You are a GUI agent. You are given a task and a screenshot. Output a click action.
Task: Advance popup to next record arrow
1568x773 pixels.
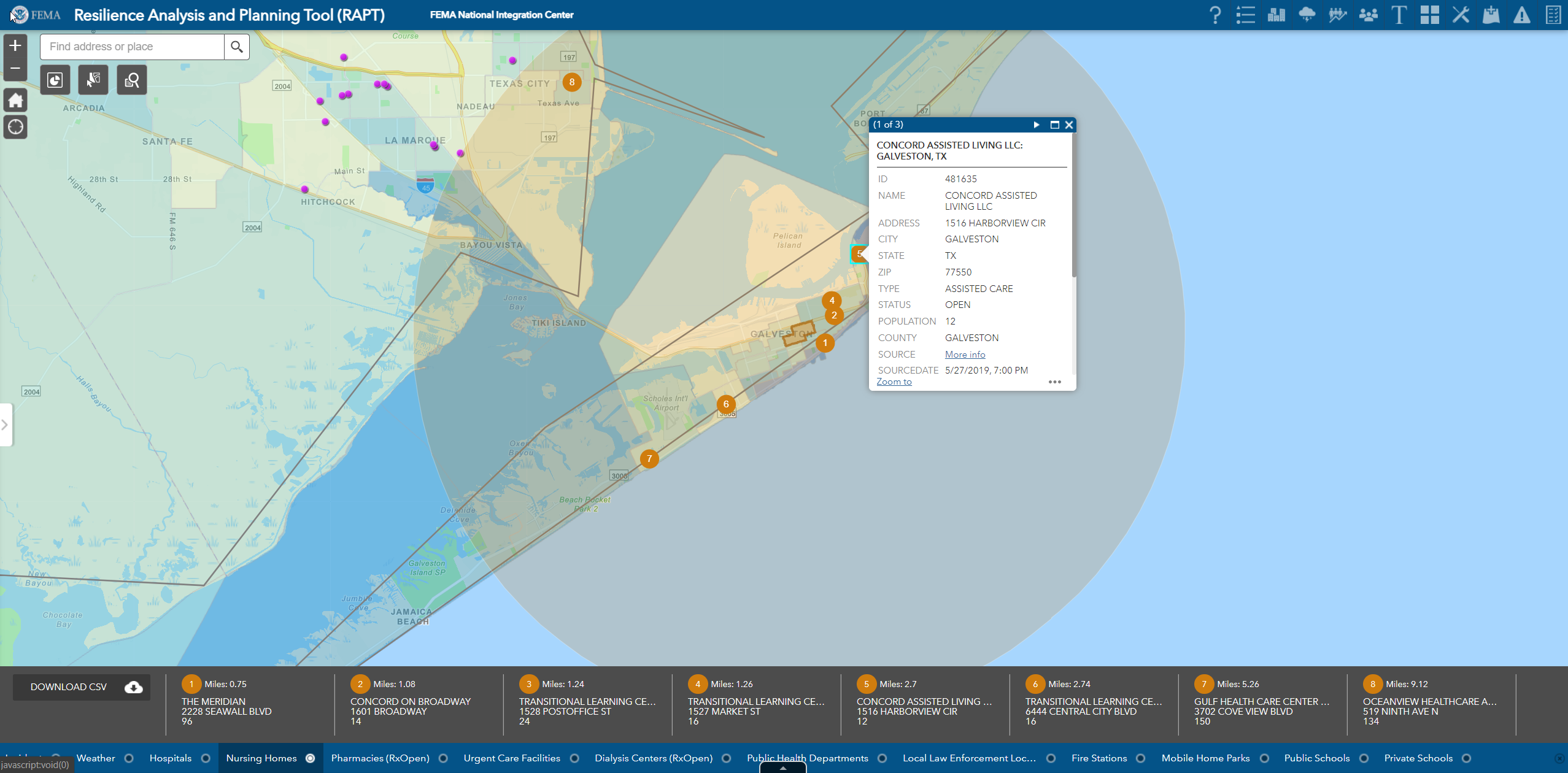1036,125
